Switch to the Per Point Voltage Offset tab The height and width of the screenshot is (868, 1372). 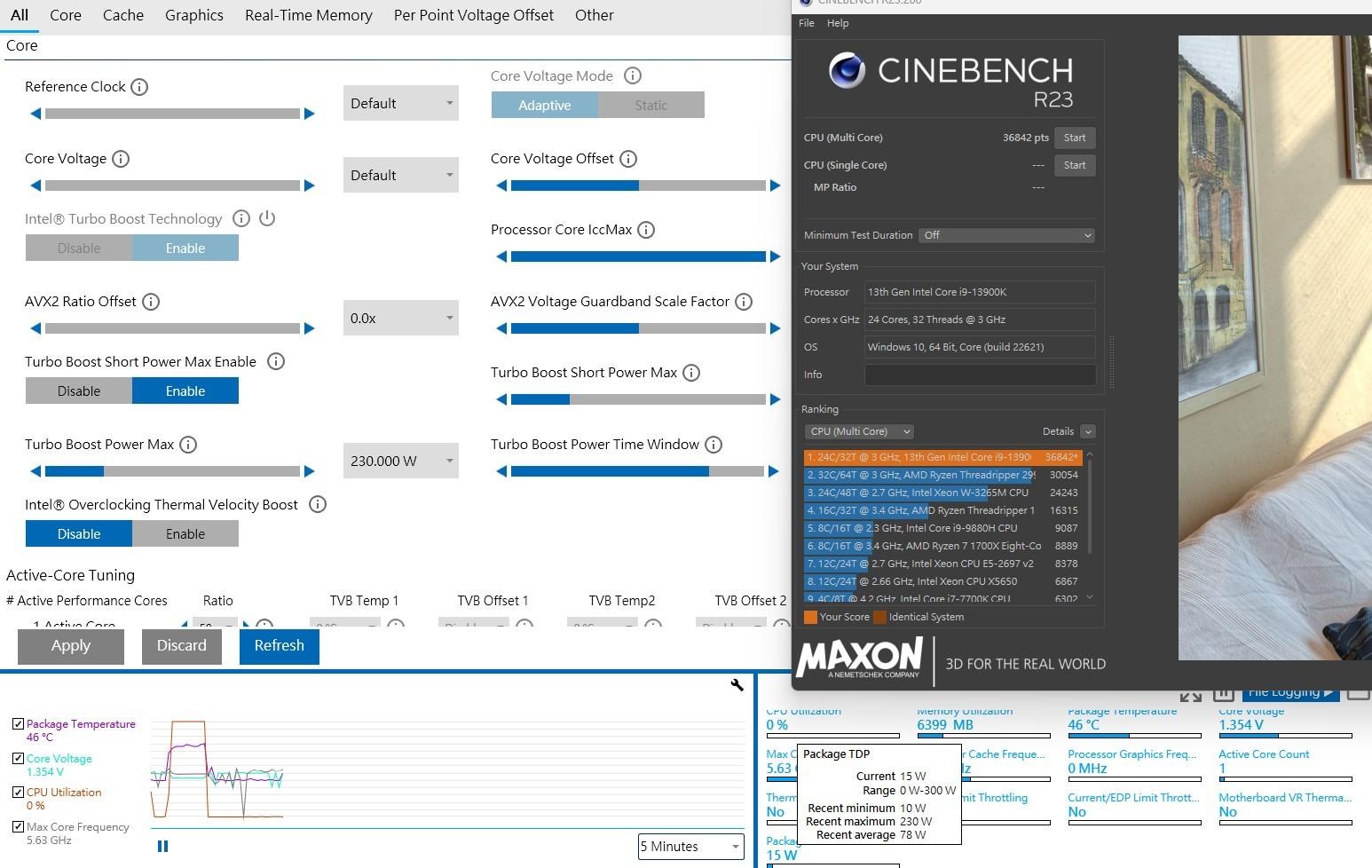coord(473,15)
